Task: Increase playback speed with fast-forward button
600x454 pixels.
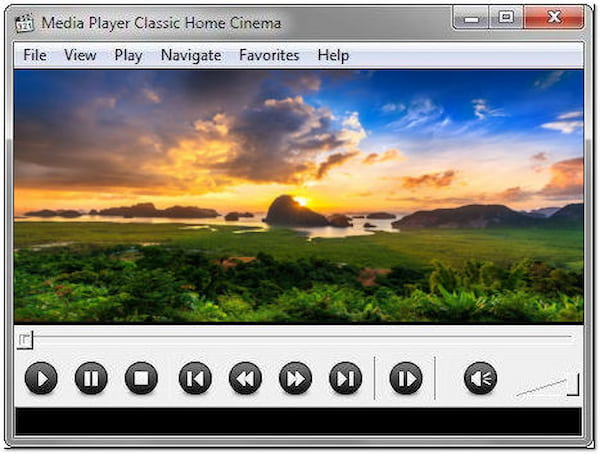Action: tap(295, 378)
